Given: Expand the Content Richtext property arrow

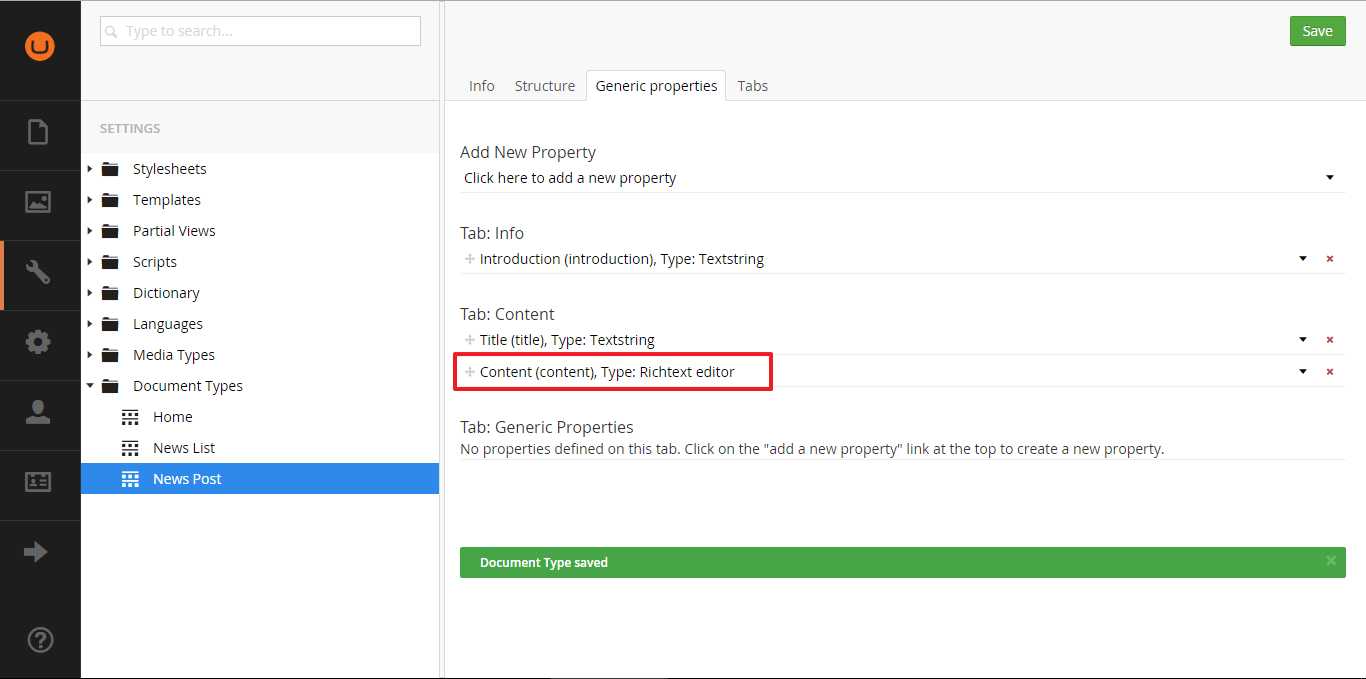Looking at the screenshot, I should coord(1303,372).
